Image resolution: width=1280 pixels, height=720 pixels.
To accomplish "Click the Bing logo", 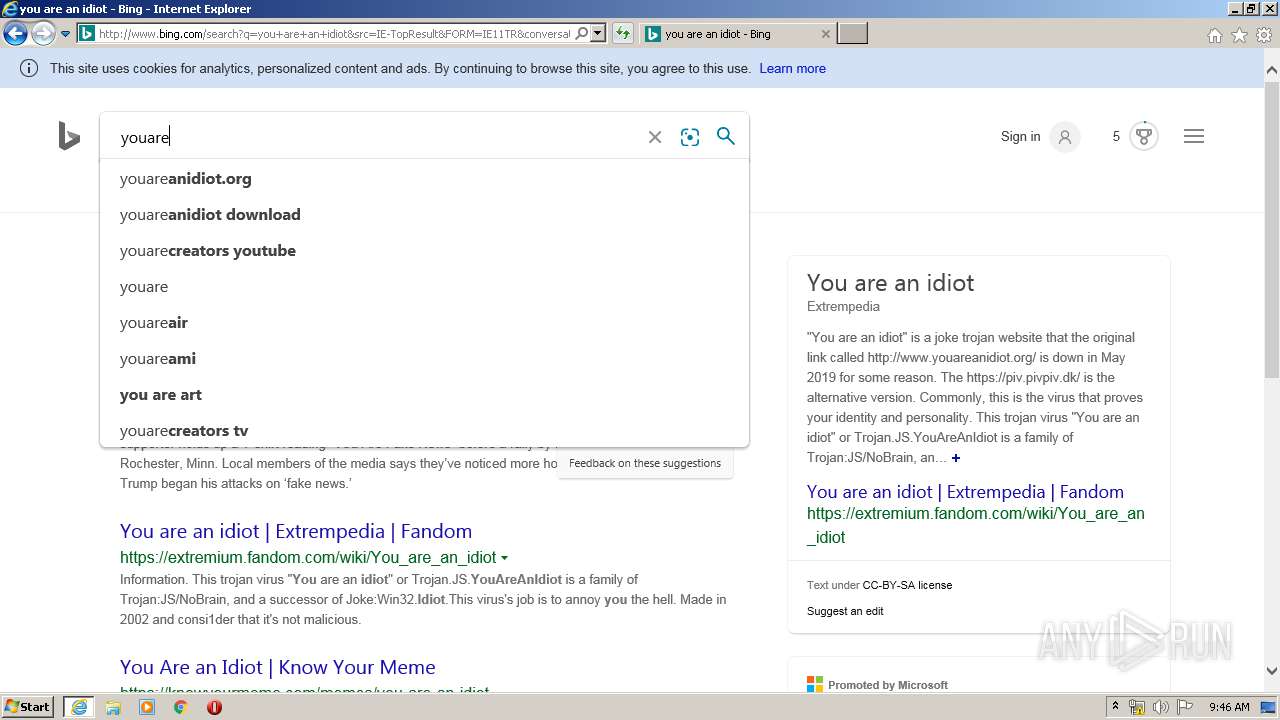I will click(x=69, y=136).
